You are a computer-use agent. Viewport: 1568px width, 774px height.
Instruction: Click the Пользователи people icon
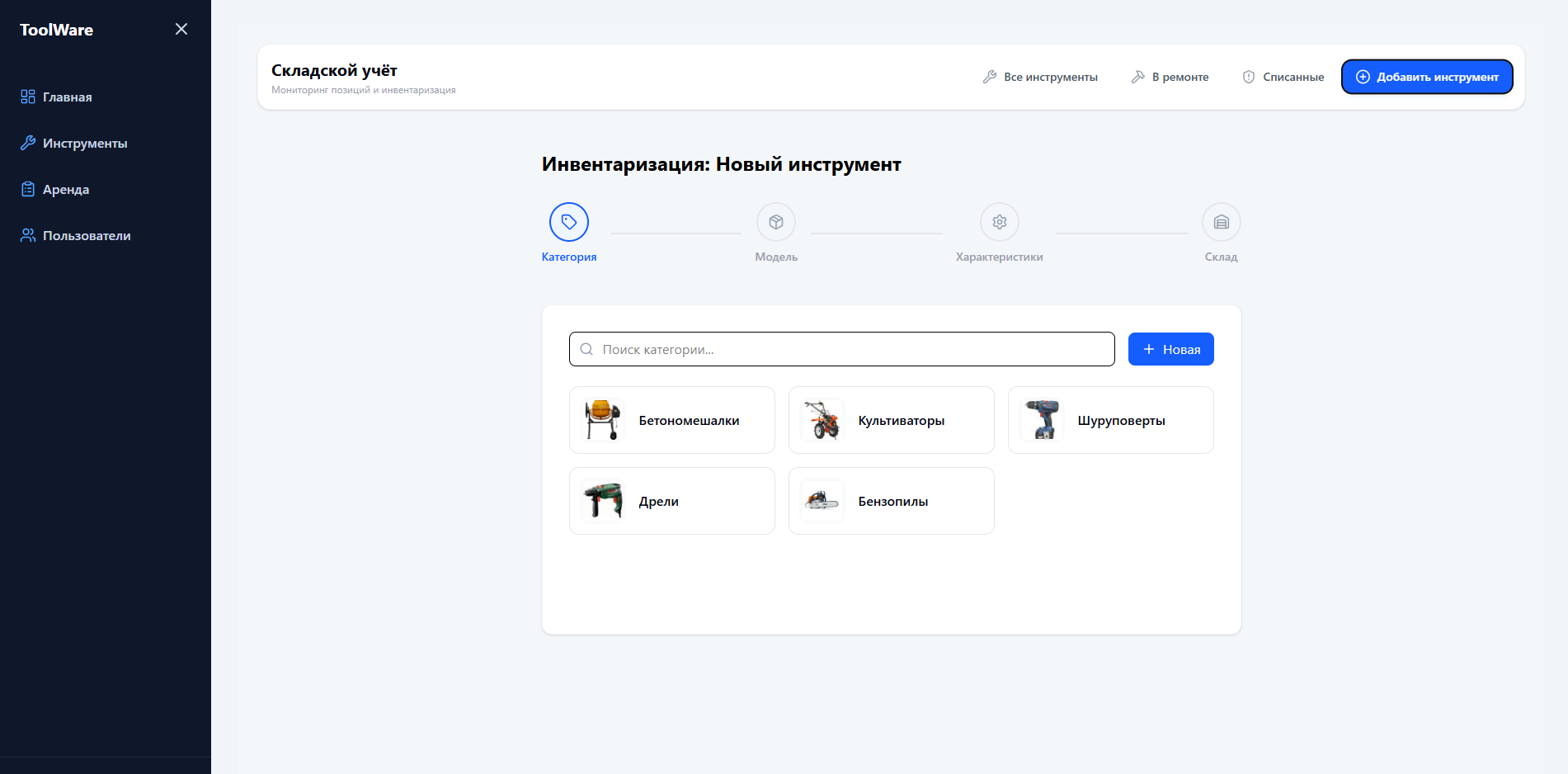[28, 235]
